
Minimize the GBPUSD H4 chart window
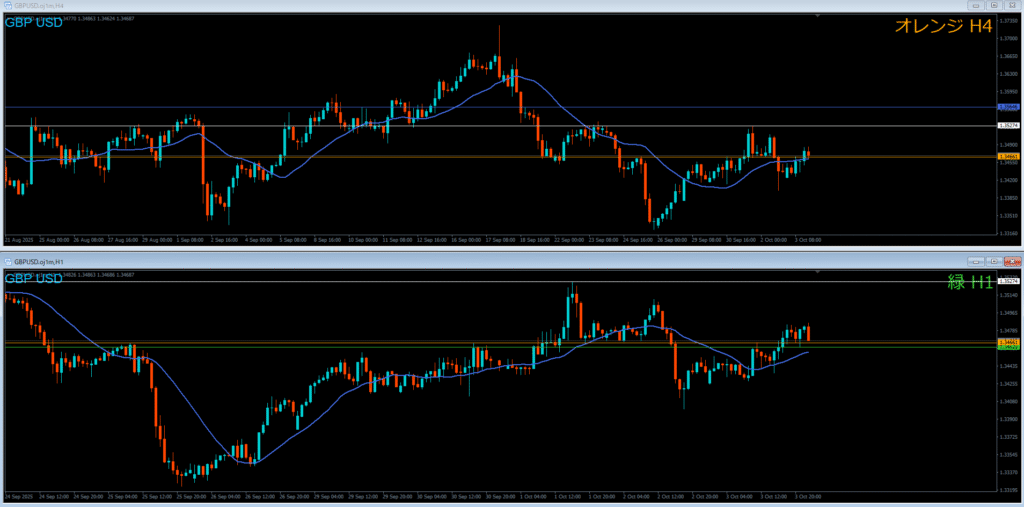977,5
